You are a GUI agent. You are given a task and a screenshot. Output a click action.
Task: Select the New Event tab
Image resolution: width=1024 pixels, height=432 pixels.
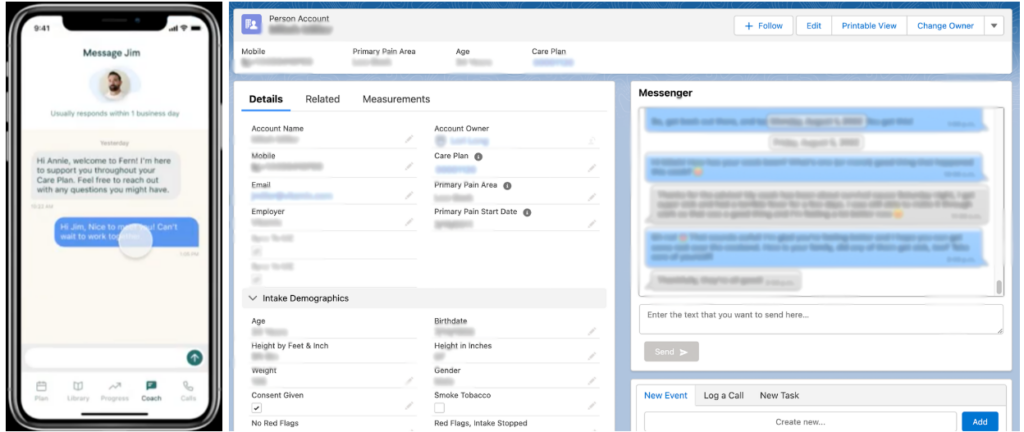pos(665,395)
